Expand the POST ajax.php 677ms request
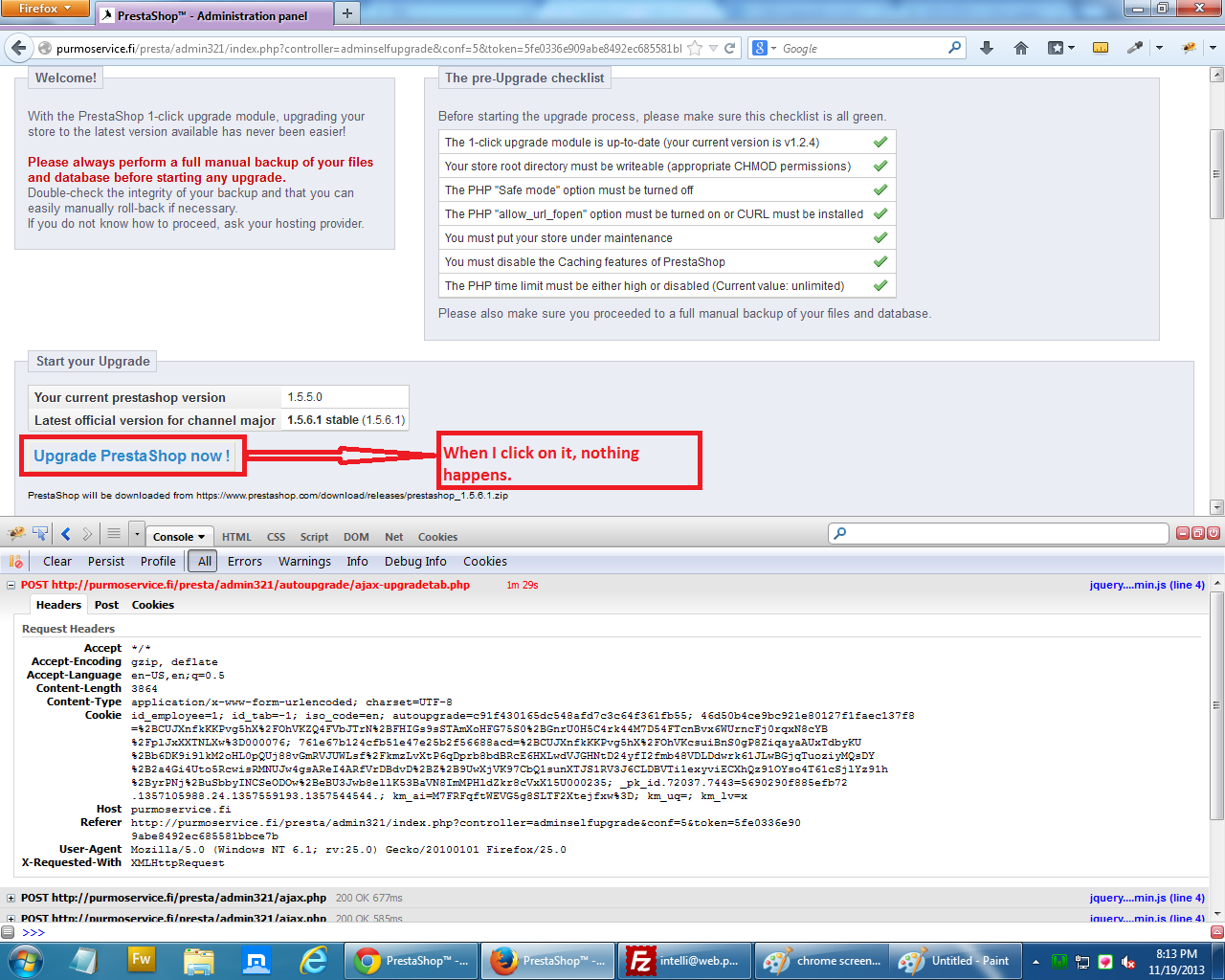The image size is (1225, 980). pos(11,898)
